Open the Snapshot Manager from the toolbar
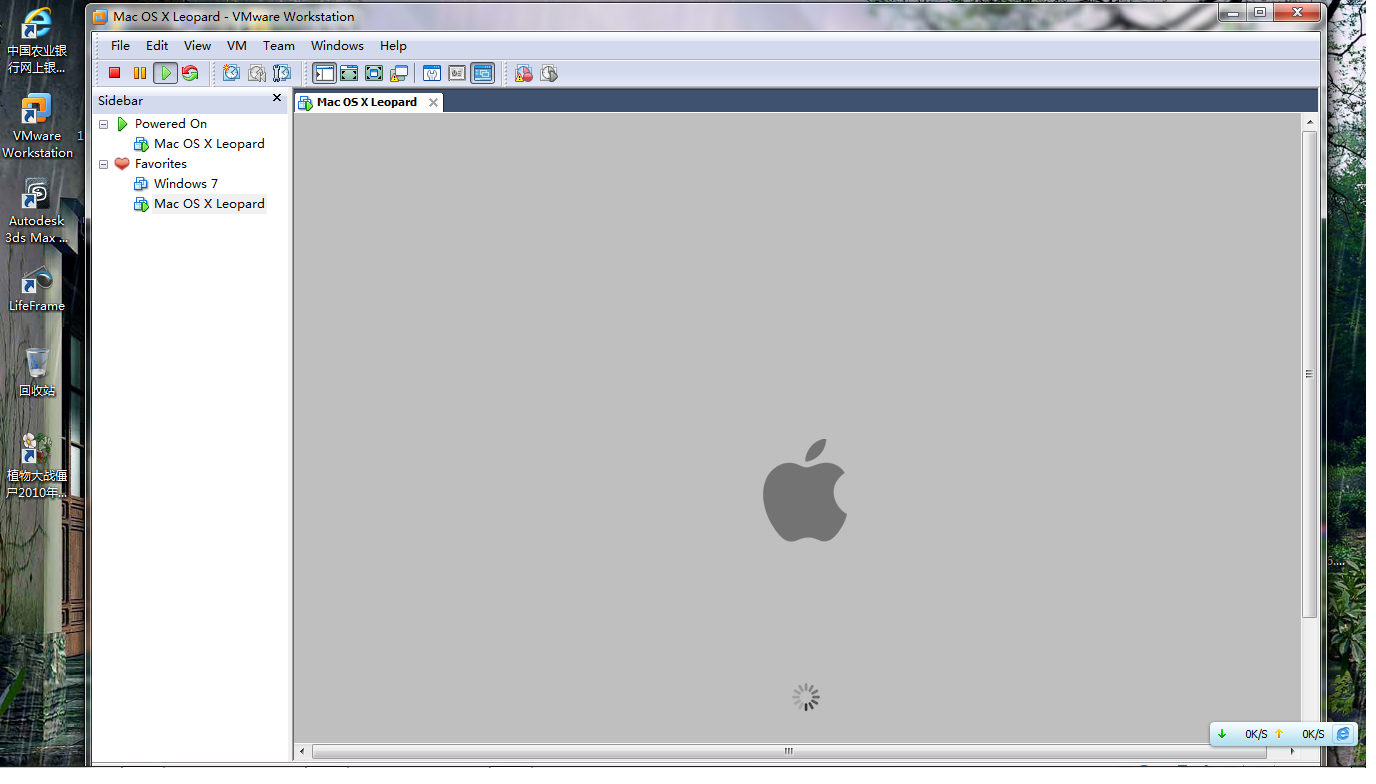1376x784 pixels. click(282, 73)
